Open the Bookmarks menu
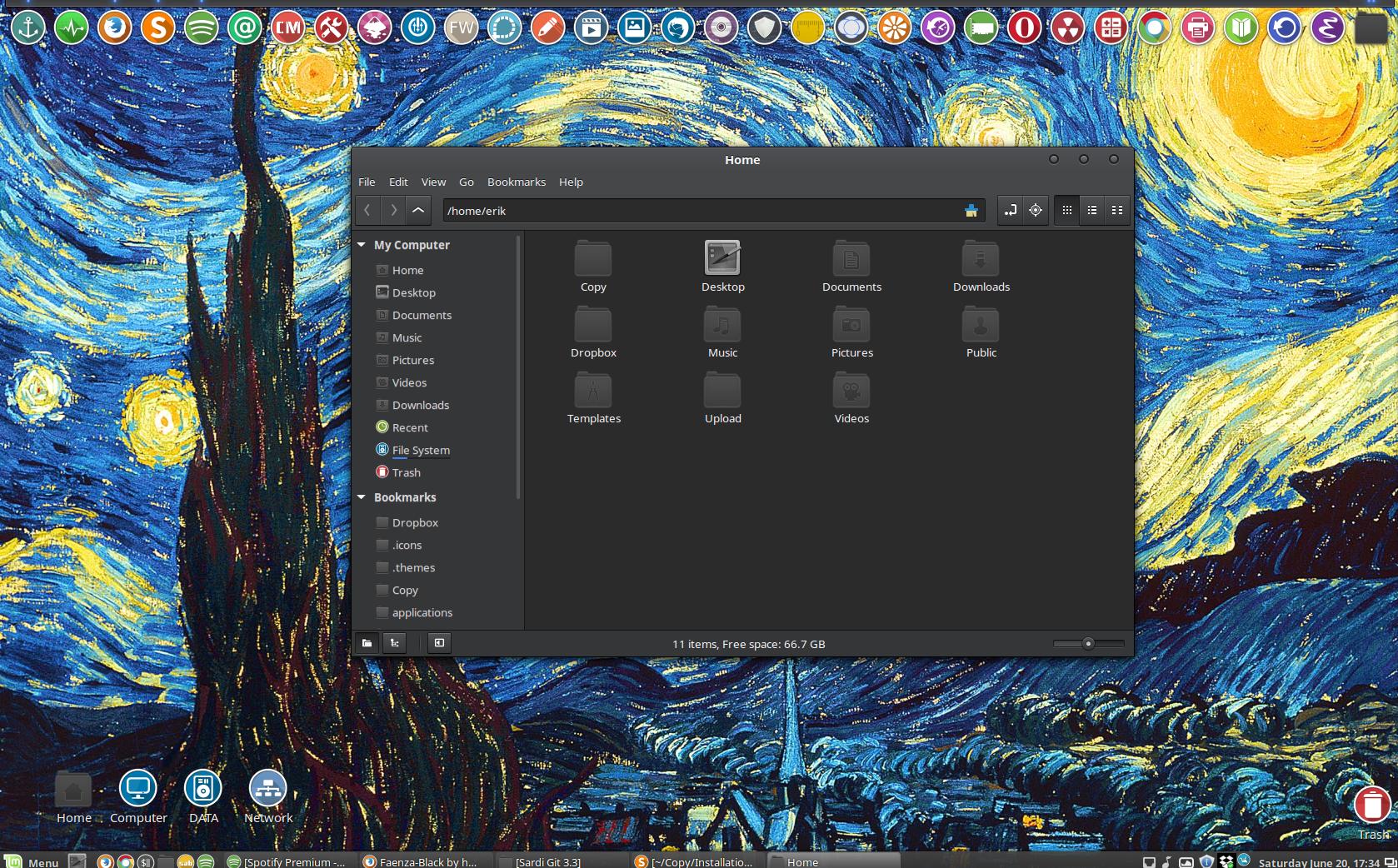 coord(517,182)
